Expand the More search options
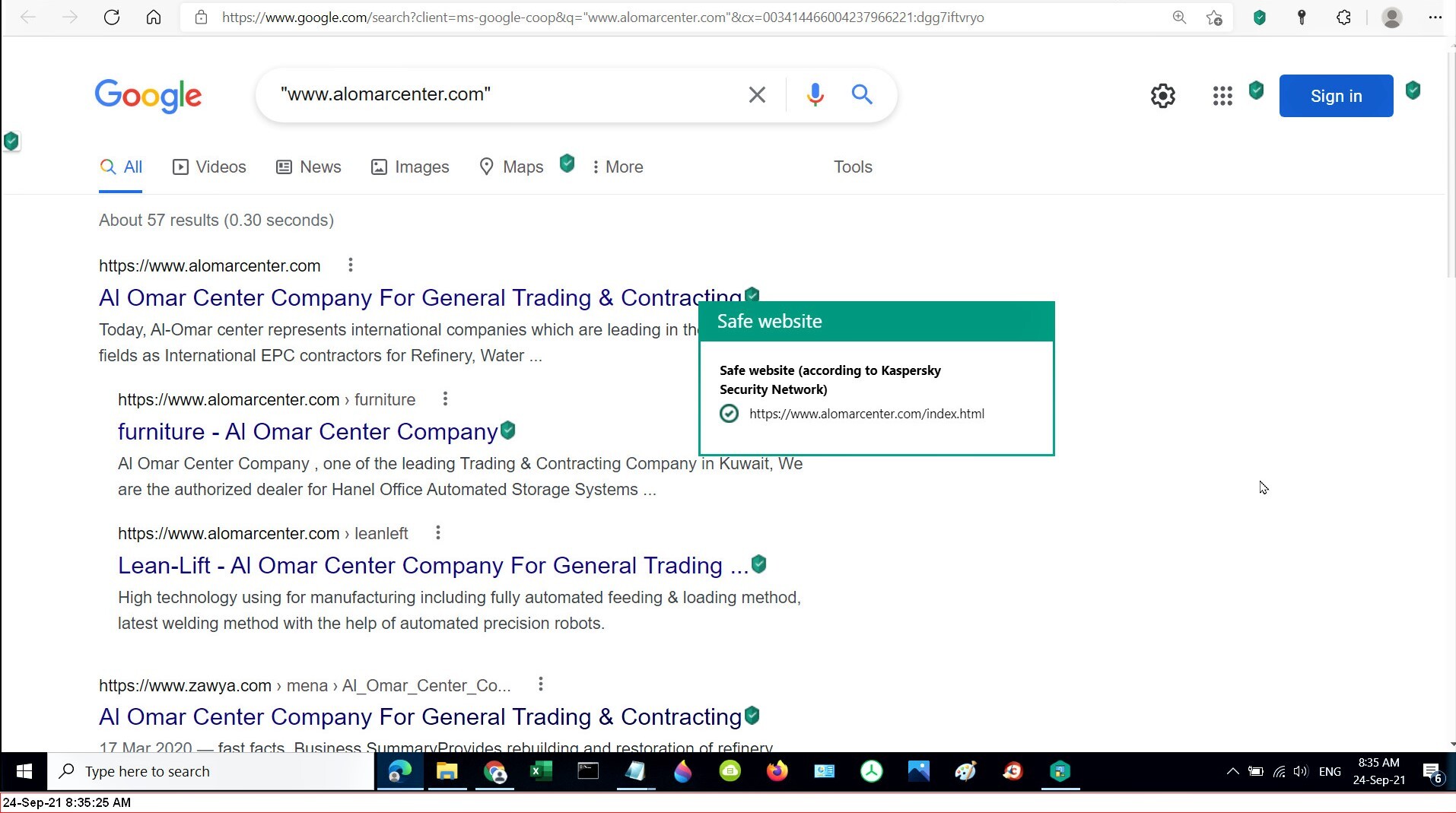Viewport: 1456px width, 813px height. [x=618, y=167]
